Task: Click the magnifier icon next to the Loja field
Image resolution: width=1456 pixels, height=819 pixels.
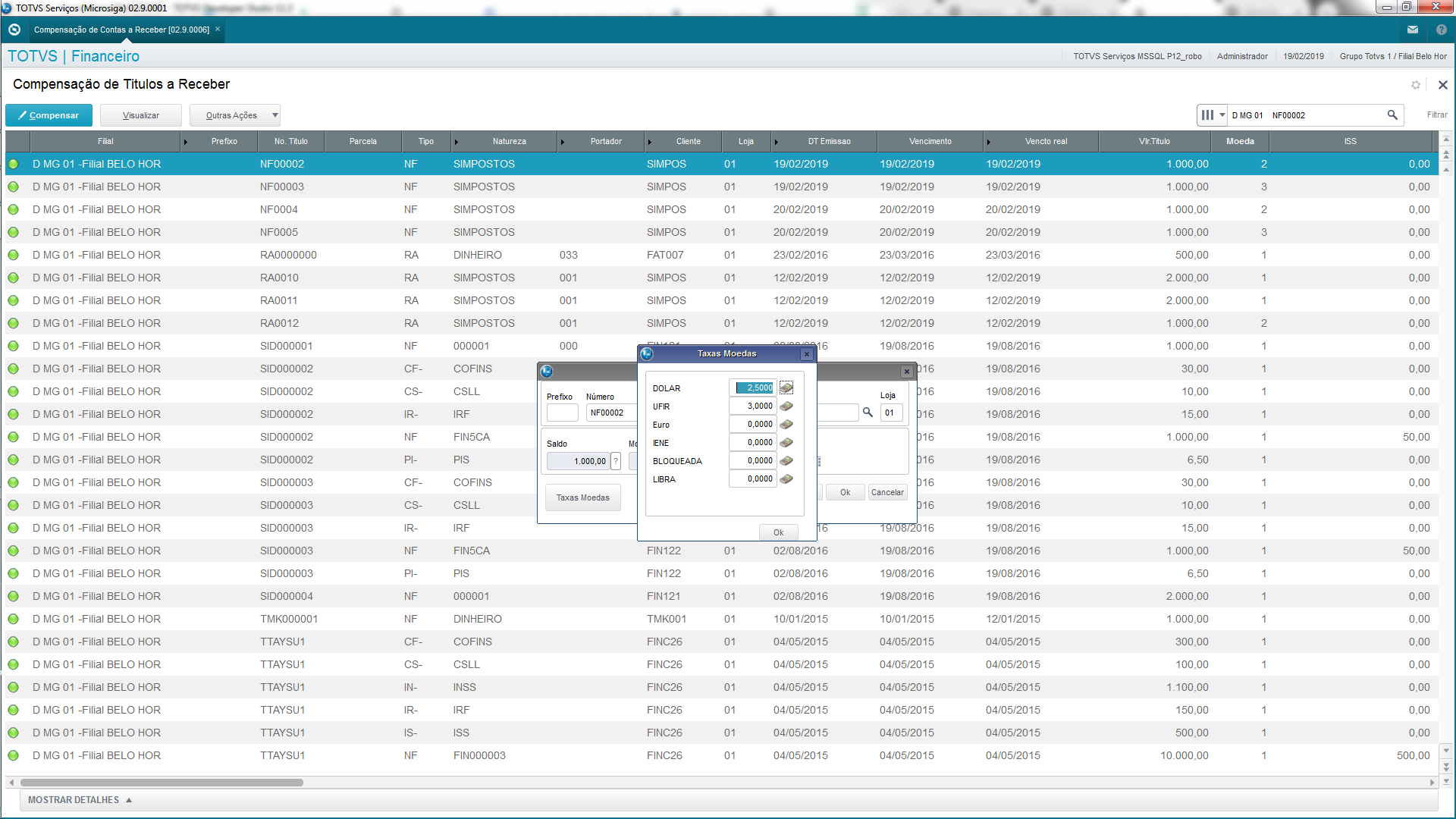Action: pos(868,413)
